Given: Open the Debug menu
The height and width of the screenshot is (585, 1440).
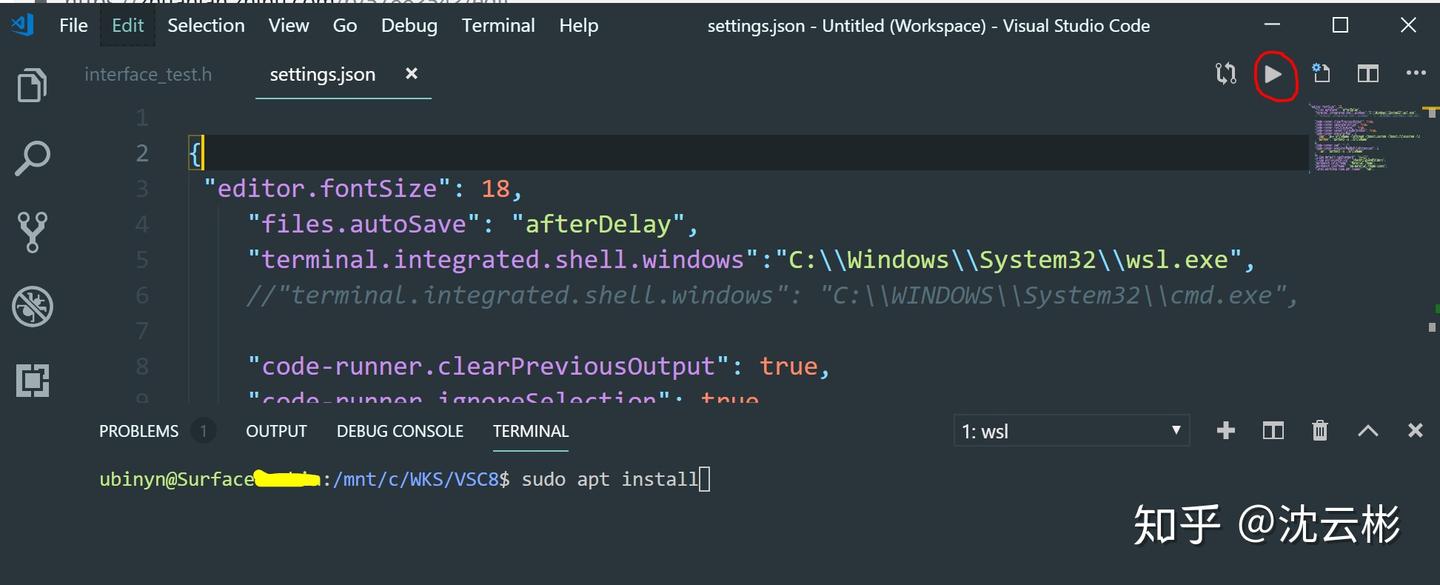Looking at the screenshot, I should 408,25.
